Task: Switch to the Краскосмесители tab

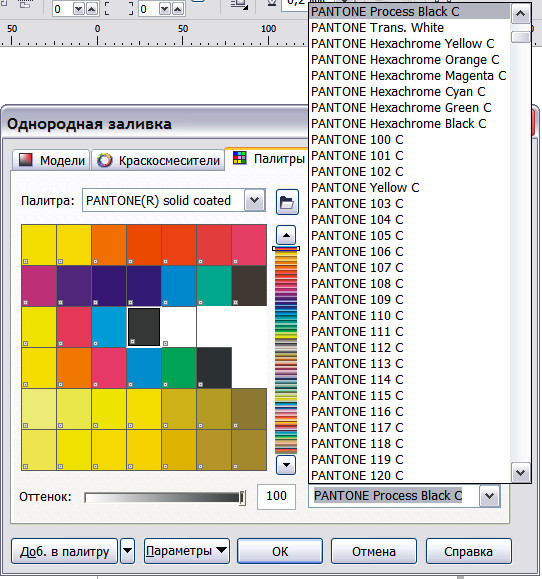Action: click(x=158, y=160)
